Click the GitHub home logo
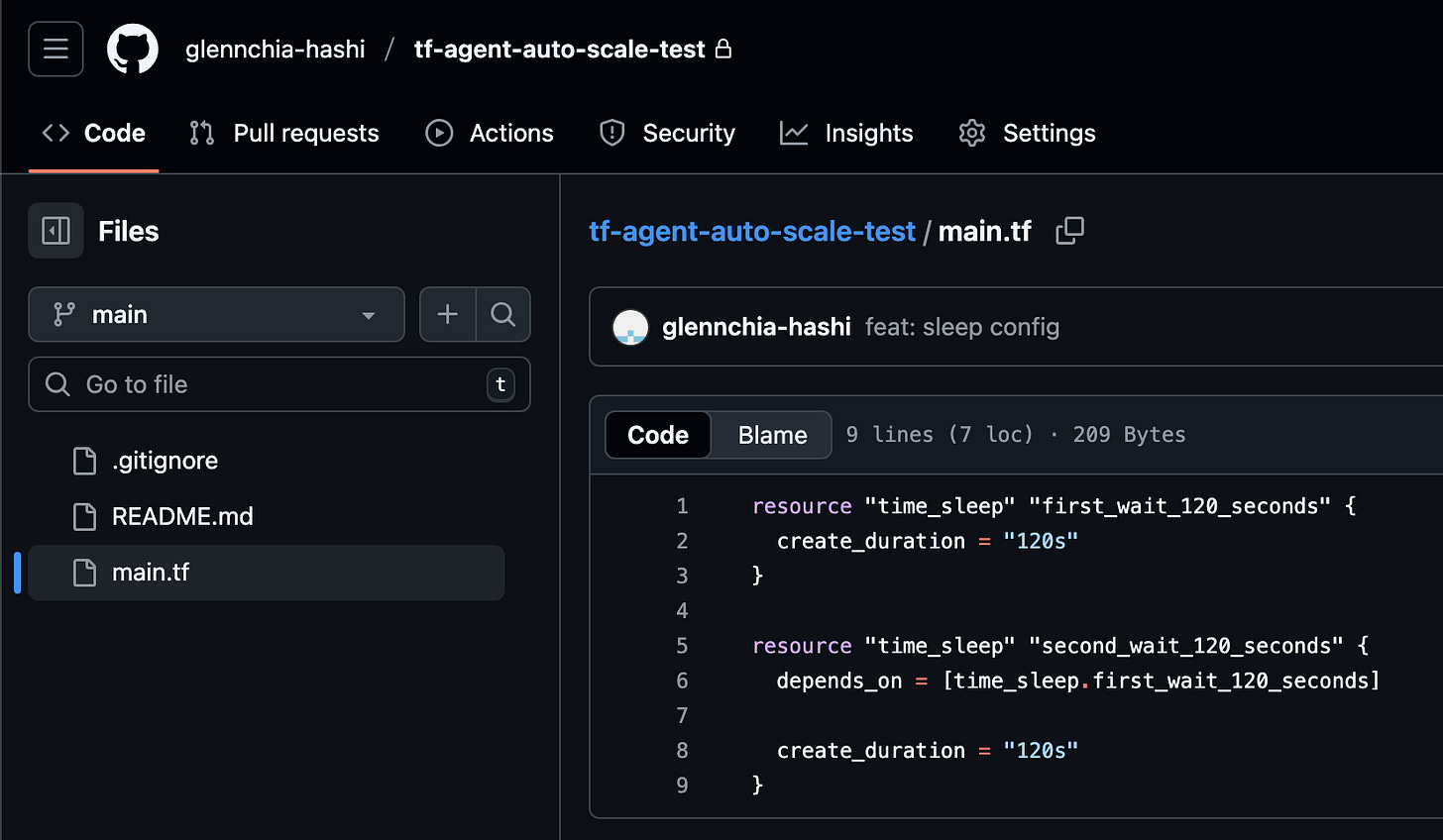The image size is (1443, 840). (x=133, y=49)
